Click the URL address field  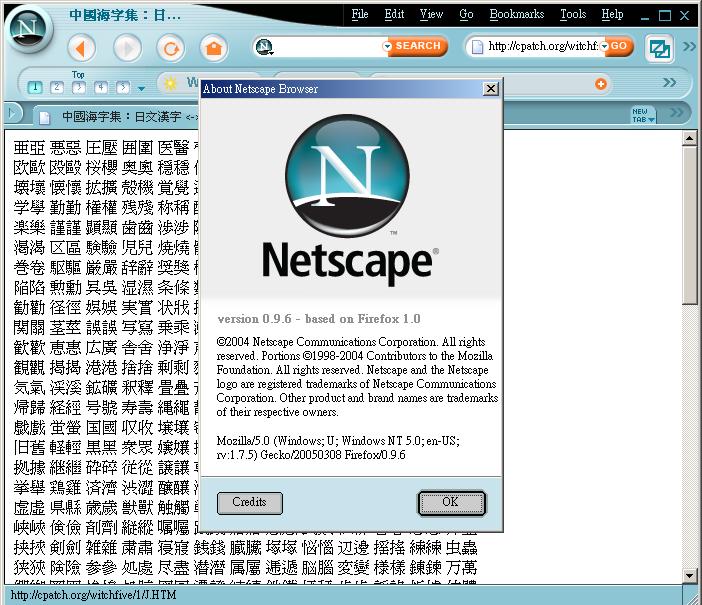(543, 46)
